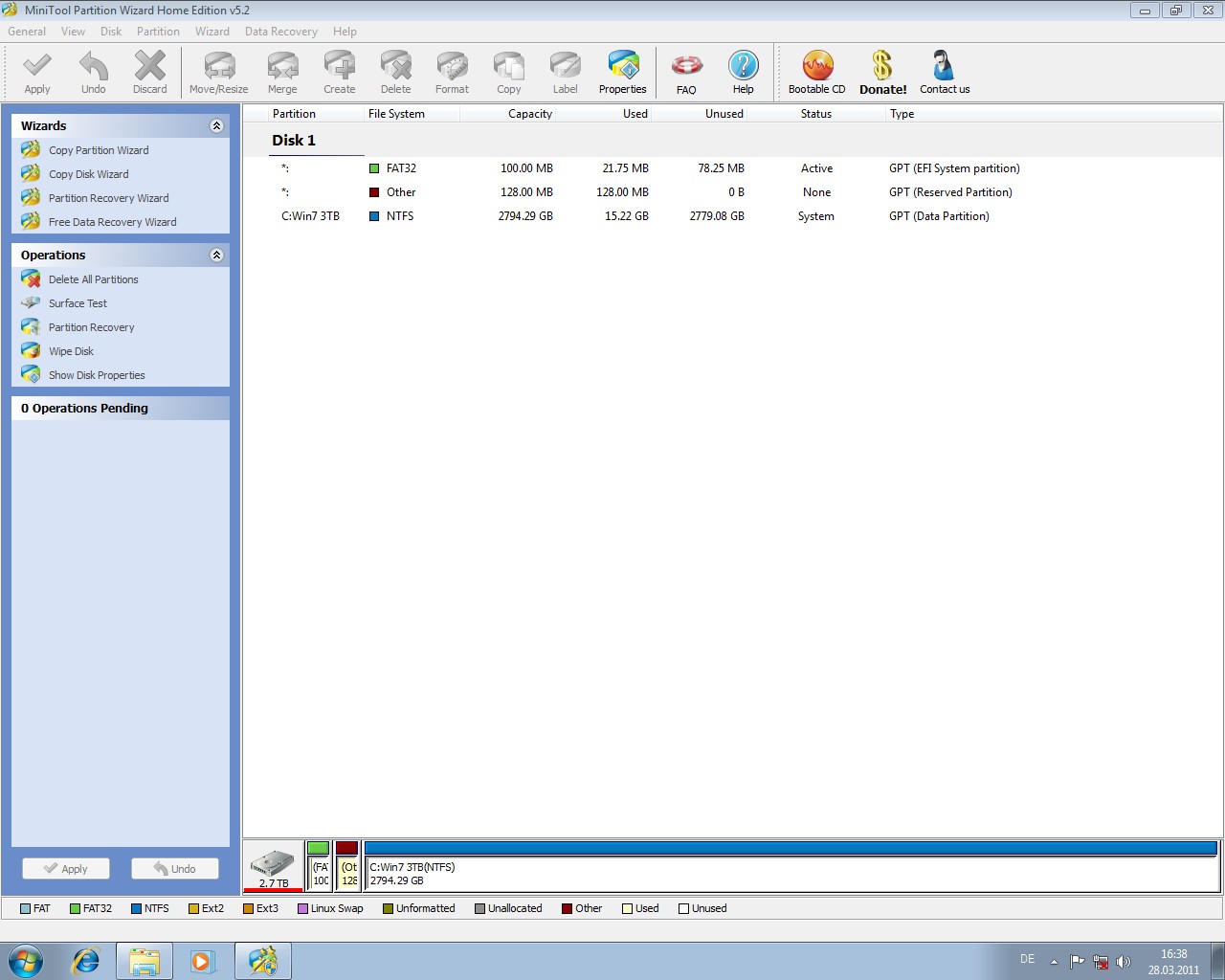Viewport: 1225px width, 980px height.
Task: Open Internet Explorer from the taskbar
Action: [86, 960]
